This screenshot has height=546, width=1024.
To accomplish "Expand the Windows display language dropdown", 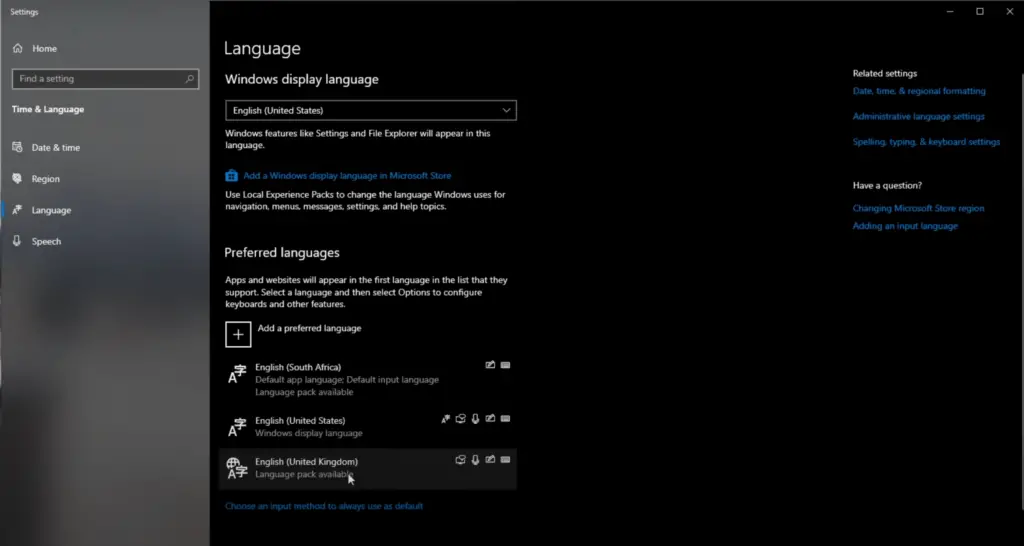I will (371, 110).
